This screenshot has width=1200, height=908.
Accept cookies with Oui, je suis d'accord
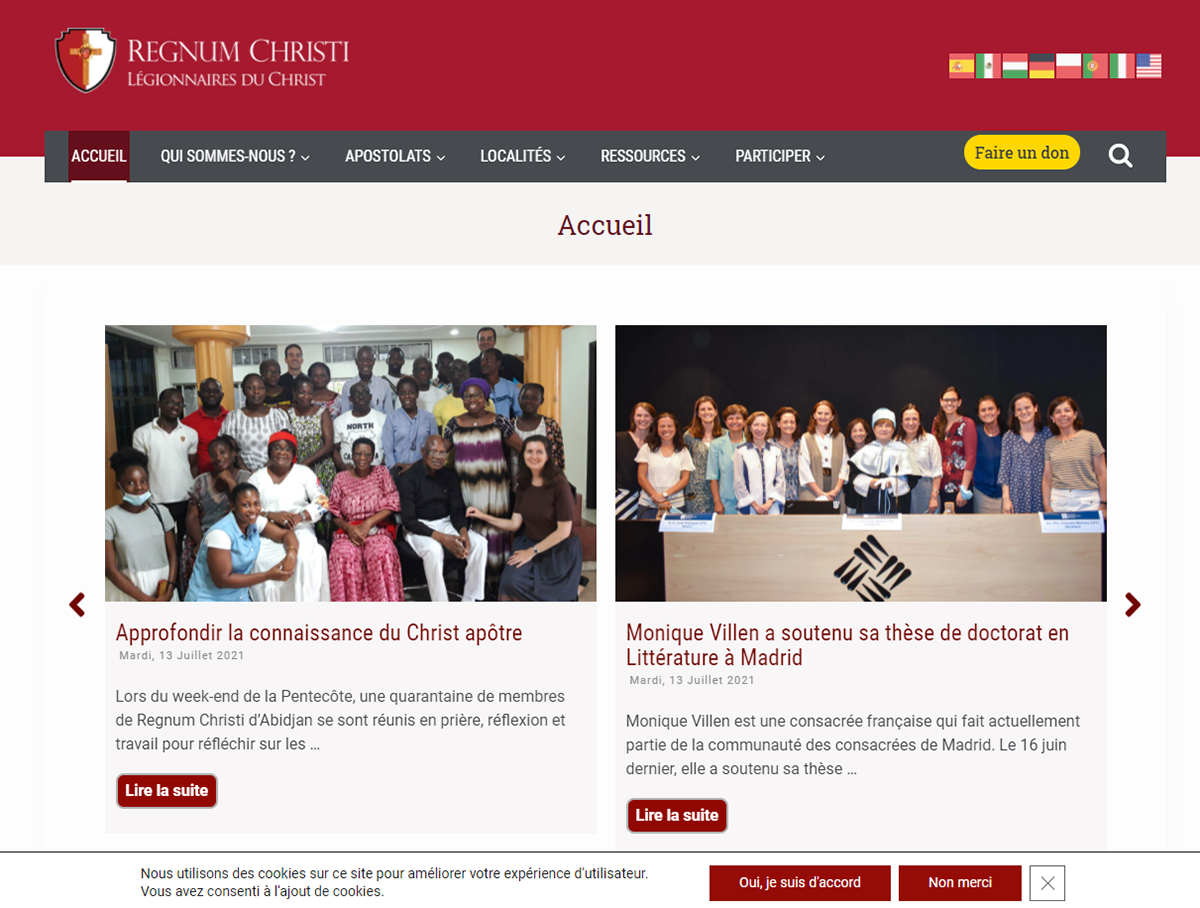[800, 883]
